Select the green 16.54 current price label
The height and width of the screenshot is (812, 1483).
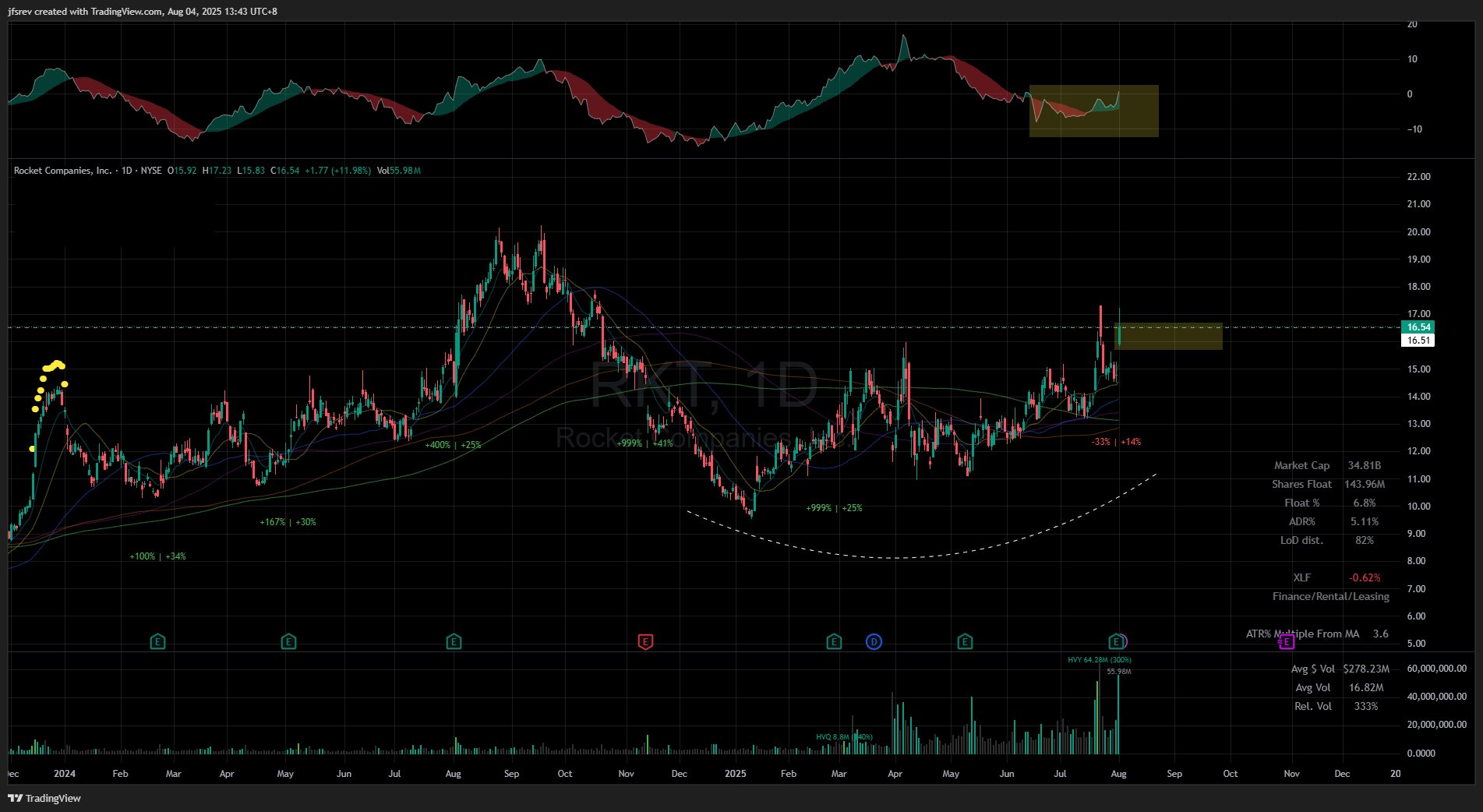pos(1418,327)
